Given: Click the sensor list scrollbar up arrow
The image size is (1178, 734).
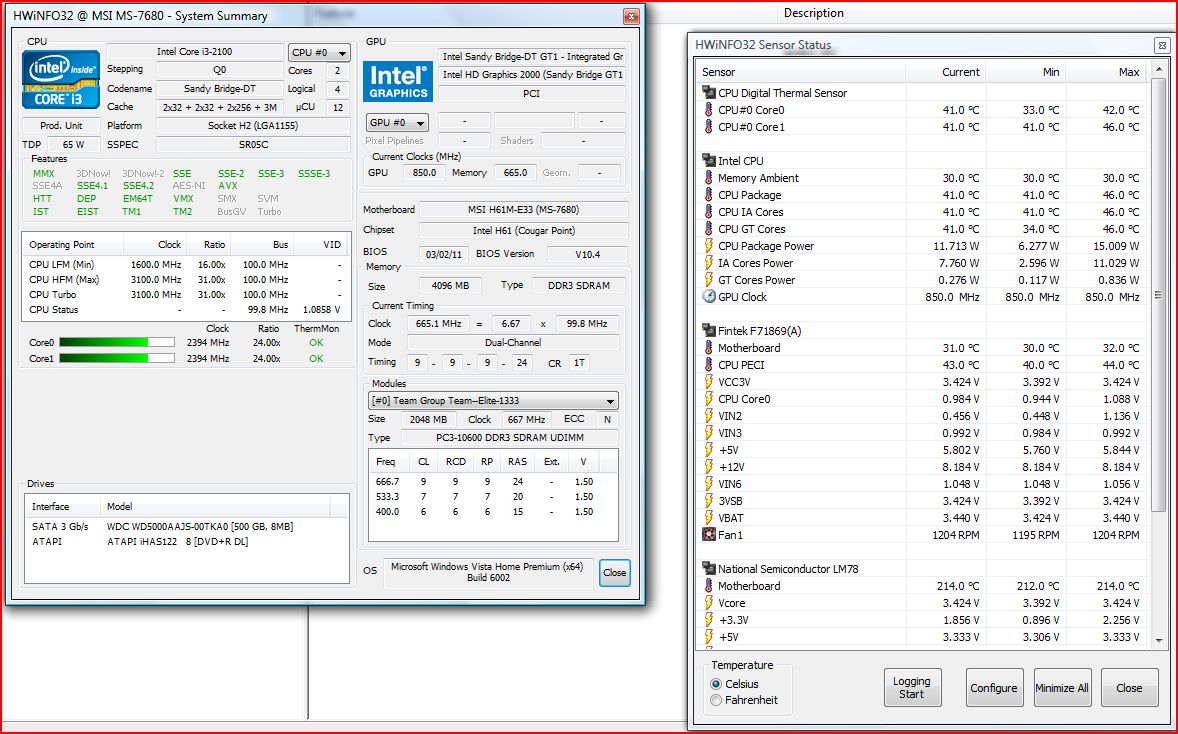Looking at the screenshot, I should pyautogui.click(x=1158, y=70).
